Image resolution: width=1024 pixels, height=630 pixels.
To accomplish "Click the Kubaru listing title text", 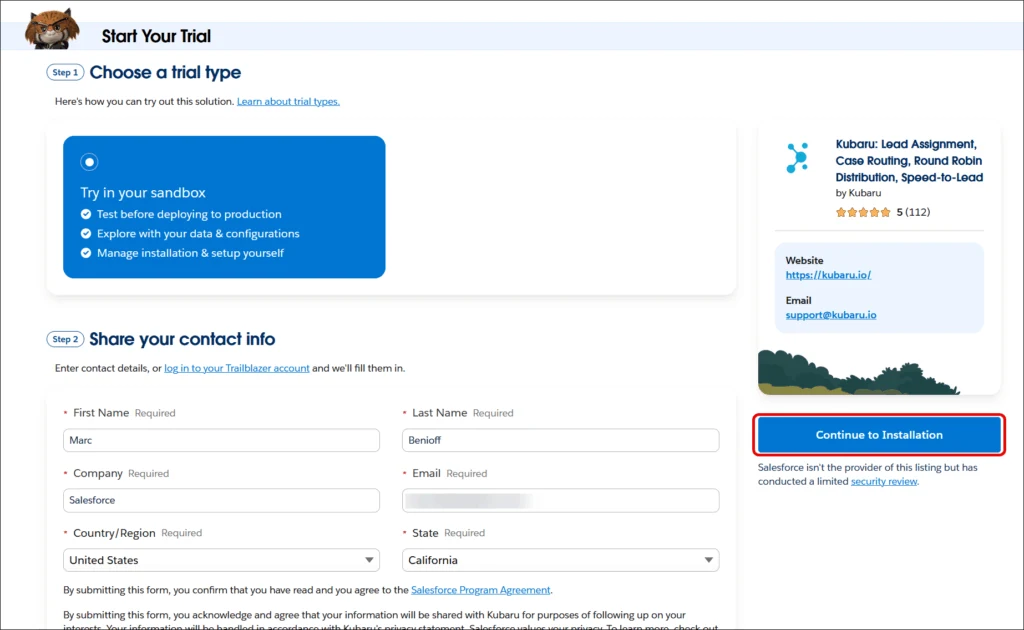I will coord(909,161).
